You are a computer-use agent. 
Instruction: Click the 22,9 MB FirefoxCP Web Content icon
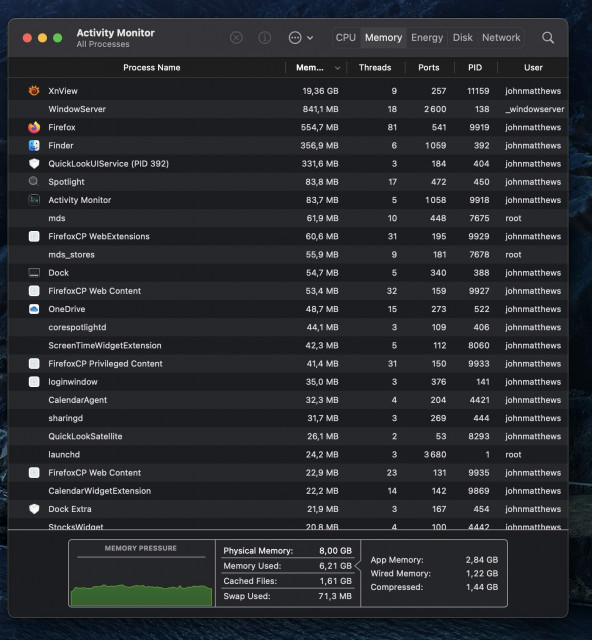pyautogui.click(x=34, y=473)
